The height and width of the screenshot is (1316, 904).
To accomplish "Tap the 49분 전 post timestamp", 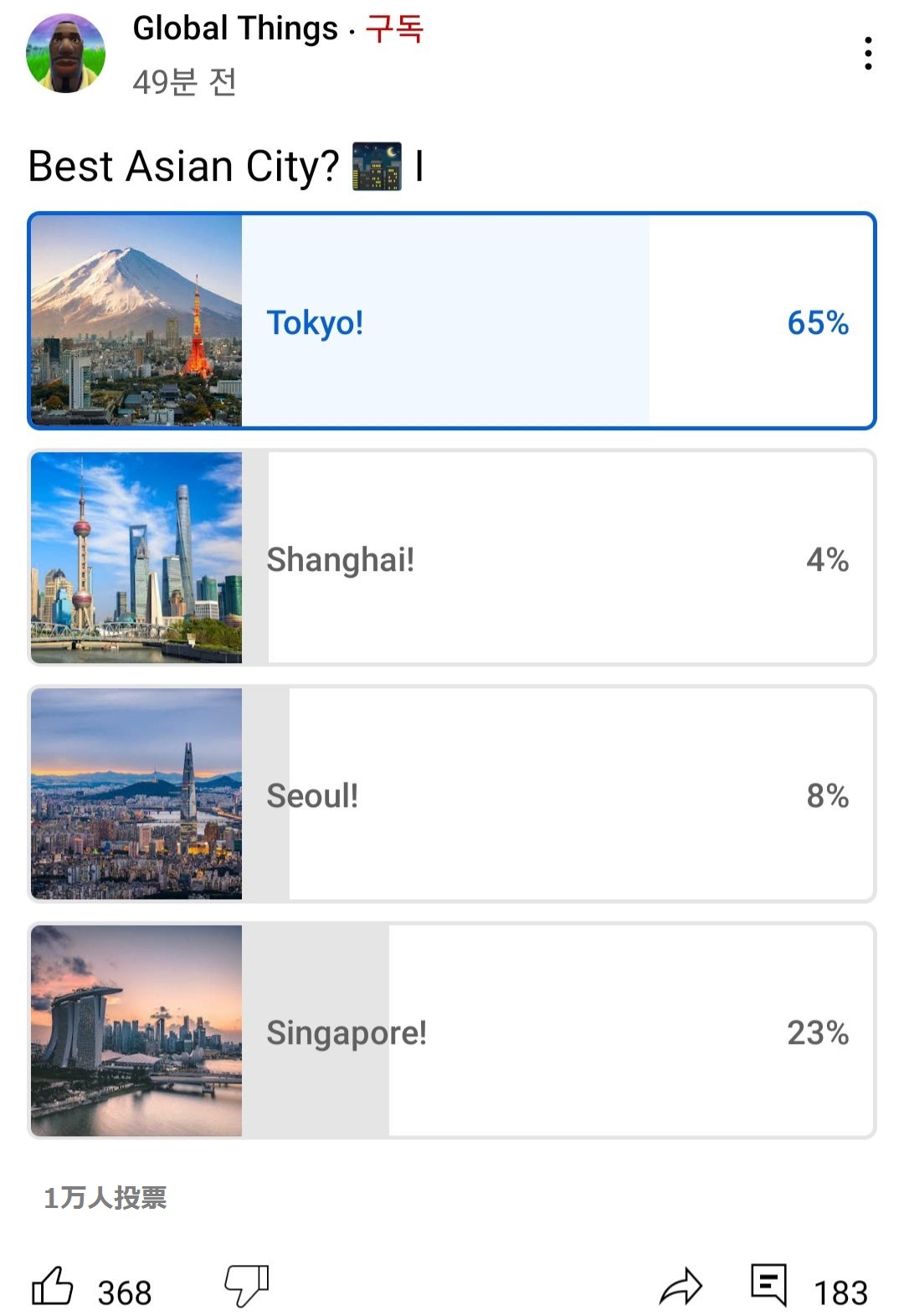I will tap(184, 82).
